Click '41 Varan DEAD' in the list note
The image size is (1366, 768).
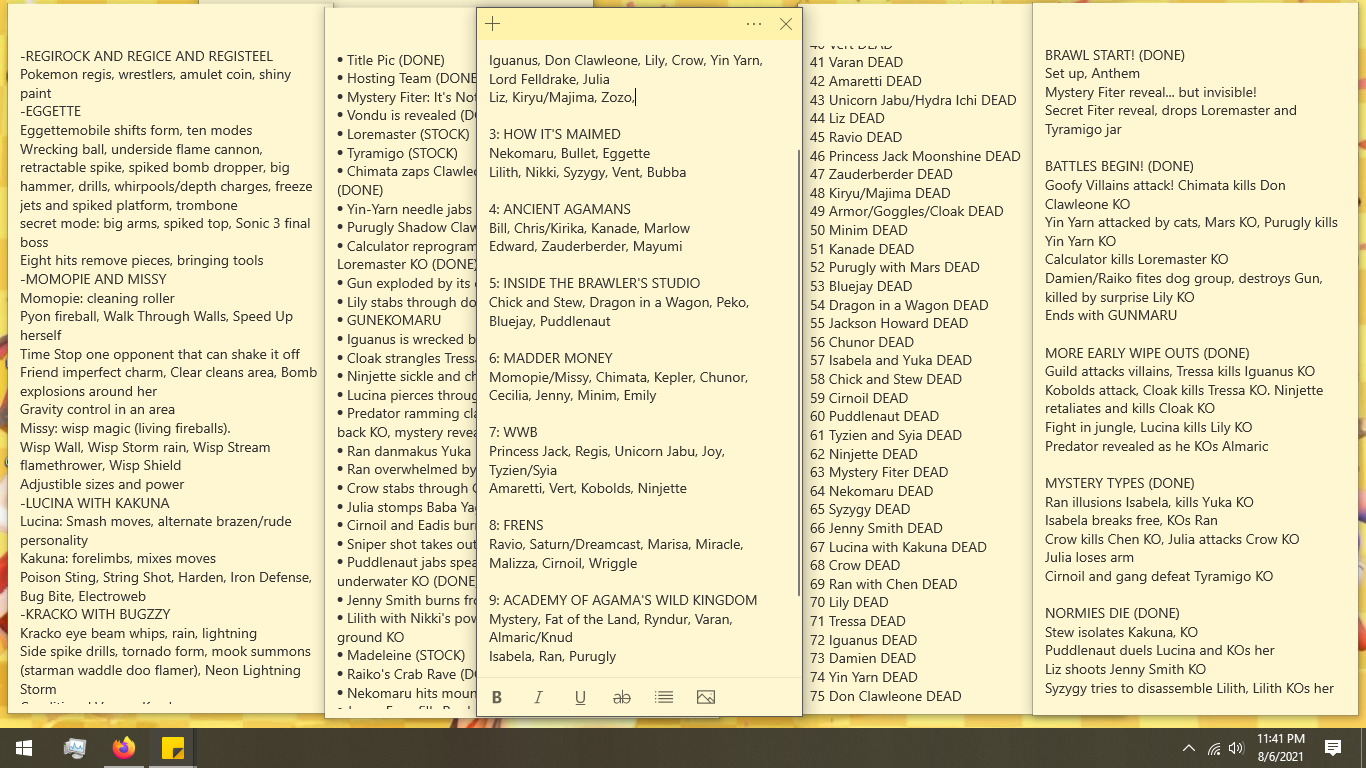pyautogui.click(x=856, y=62)
